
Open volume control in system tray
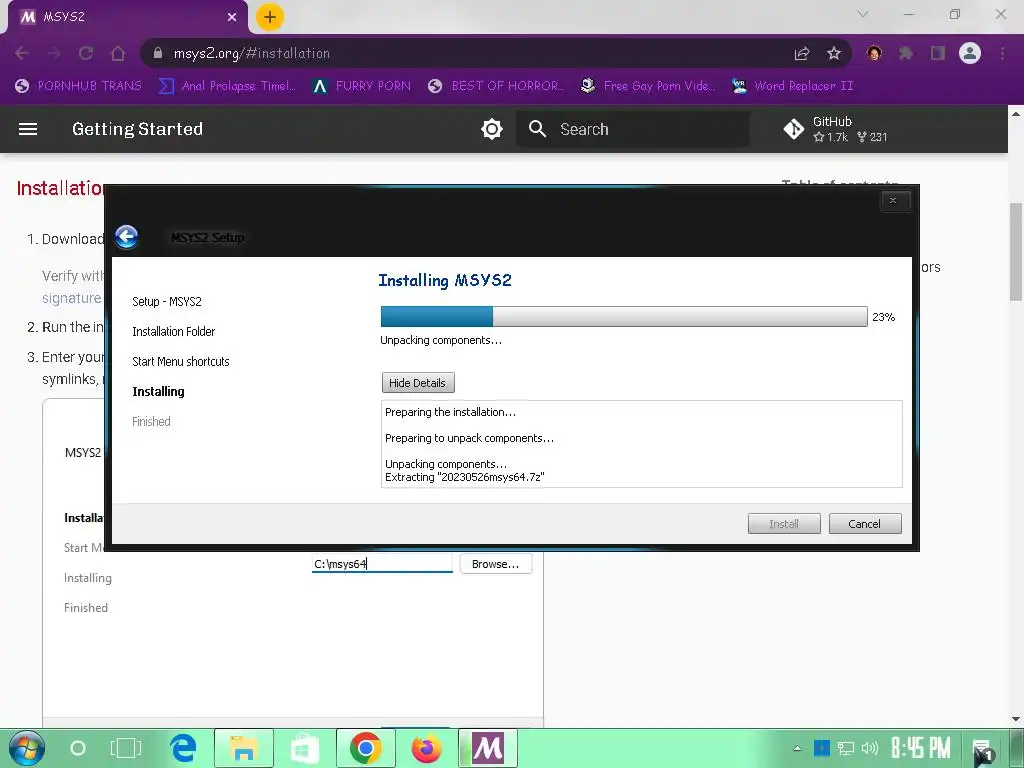pyautogui.click(x=870, y=748)
